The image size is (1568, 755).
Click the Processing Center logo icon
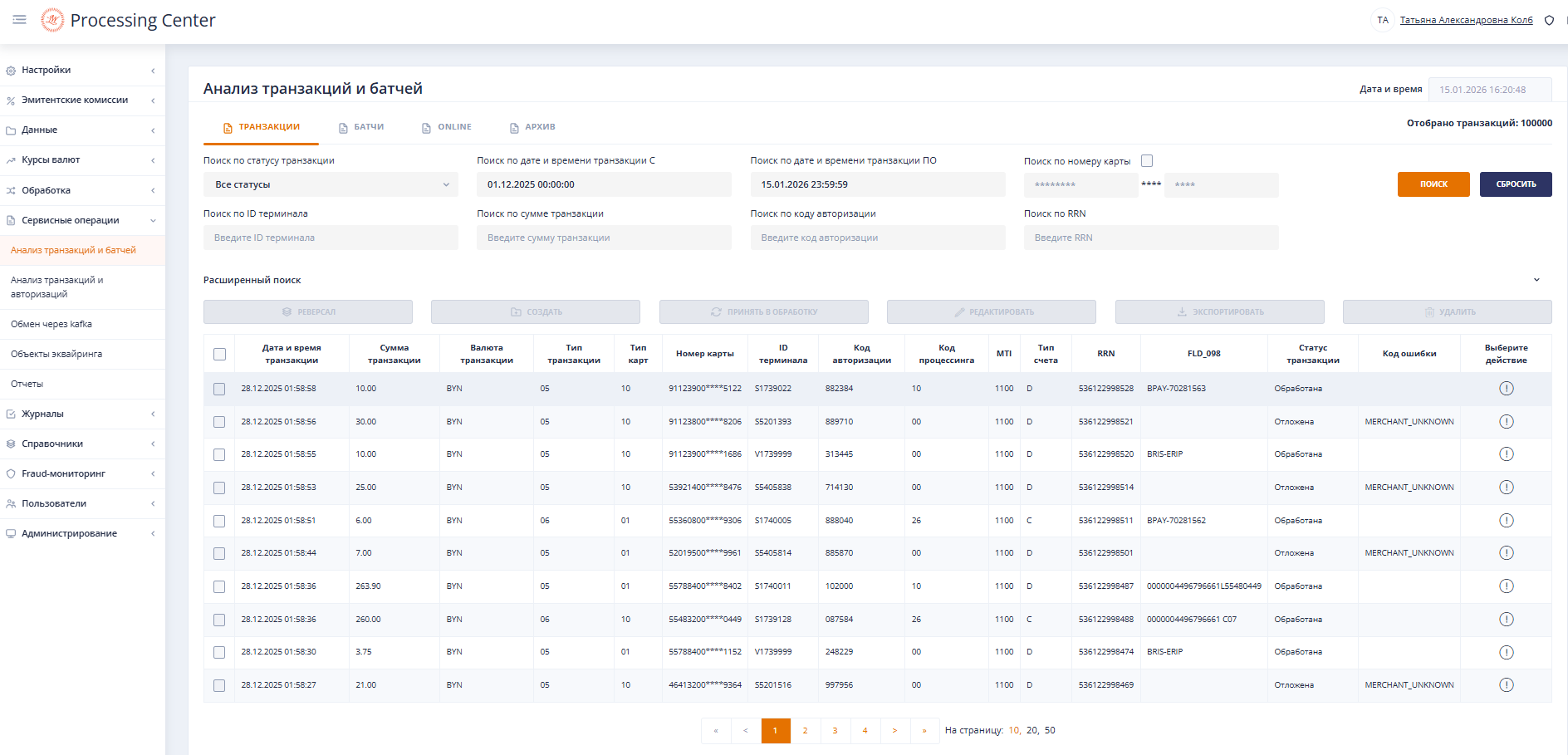[x=52, y=20]
